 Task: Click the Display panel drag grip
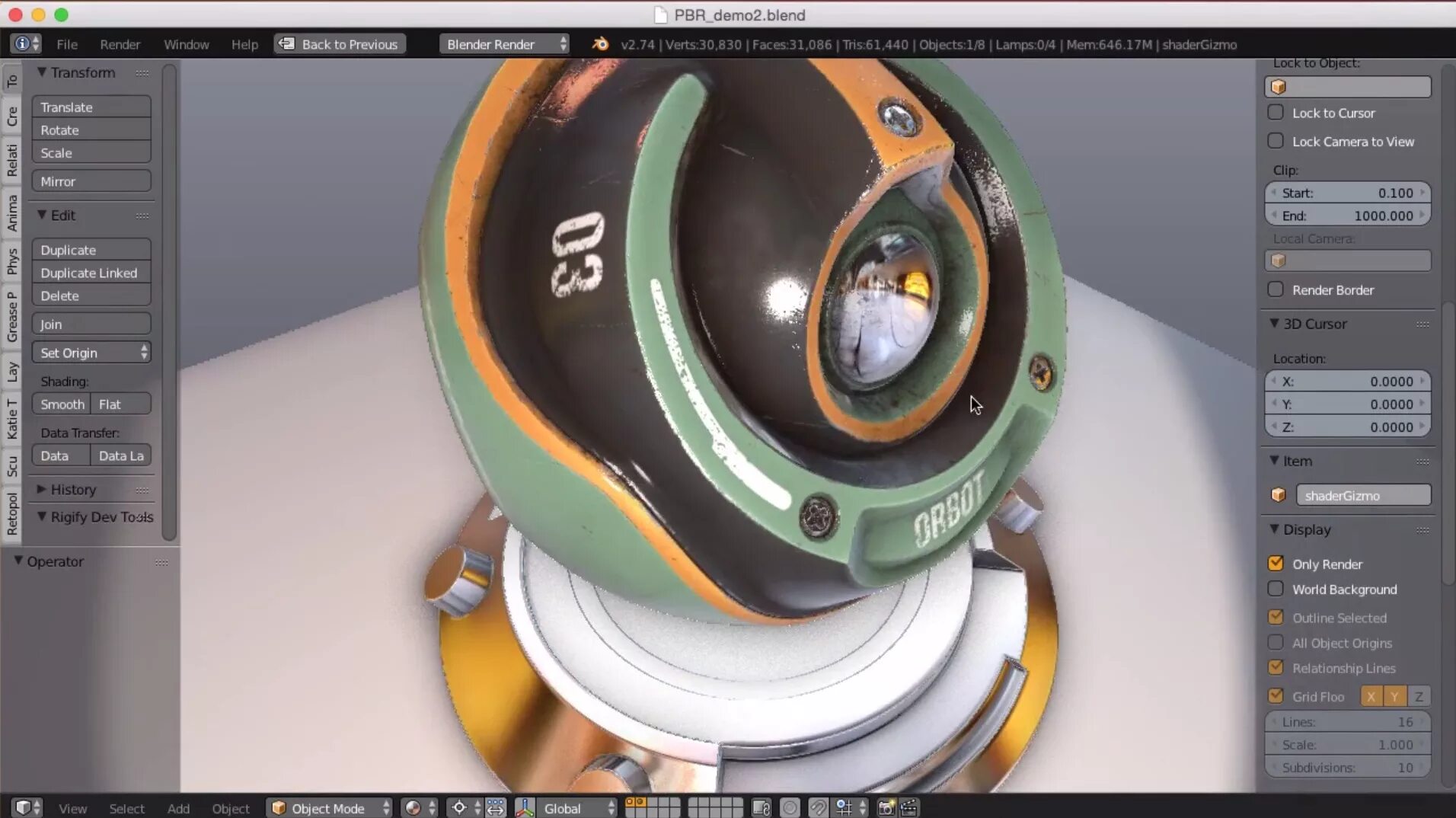coord(1422,530)
